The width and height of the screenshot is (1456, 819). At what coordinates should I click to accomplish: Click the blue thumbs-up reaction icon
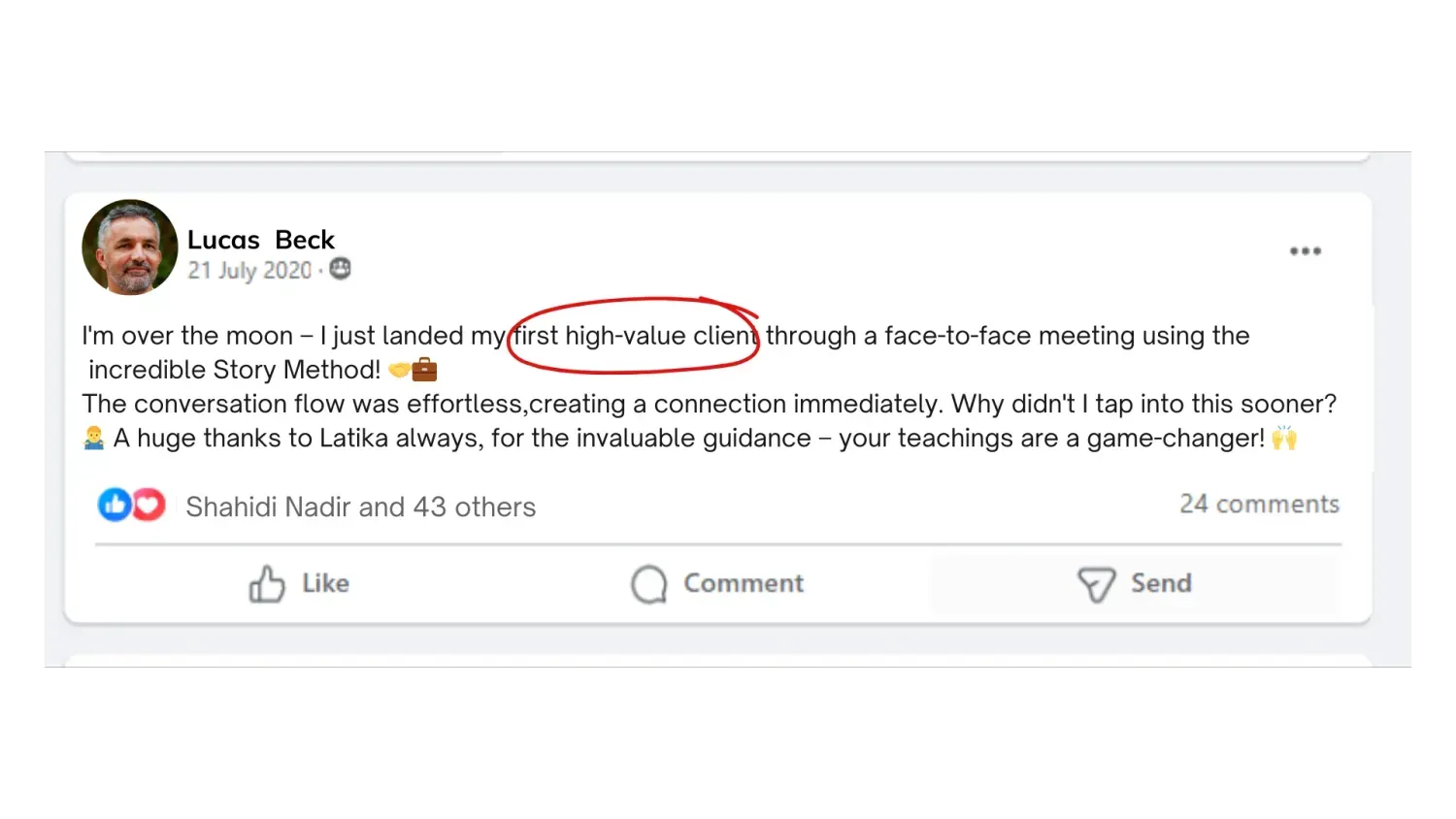tap(115, 505)
